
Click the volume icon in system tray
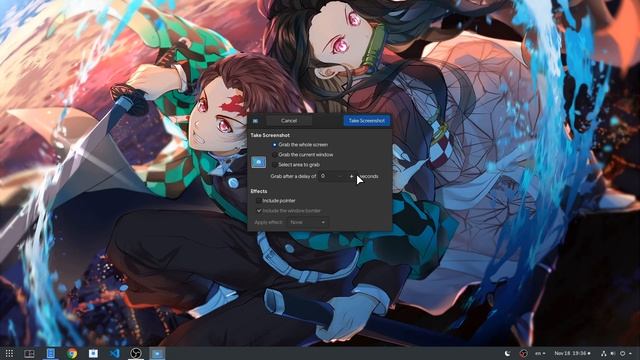coord(613,353)
